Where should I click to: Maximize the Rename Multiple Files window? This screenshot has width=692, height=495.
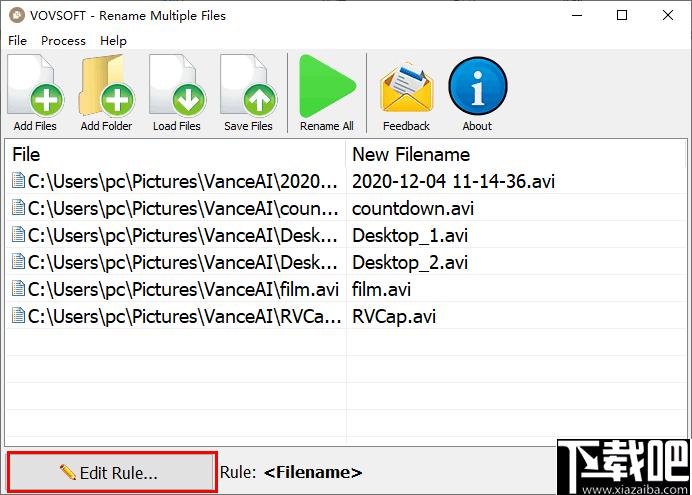(622, 15)
